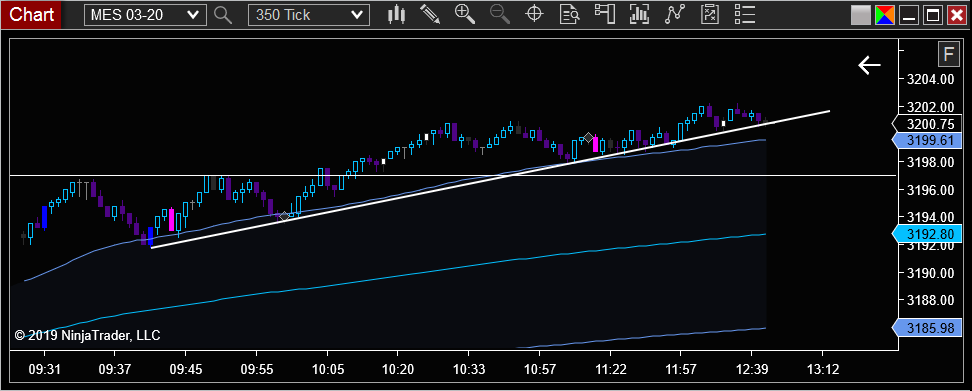Click the multicolored interval link button

[885, 15]
